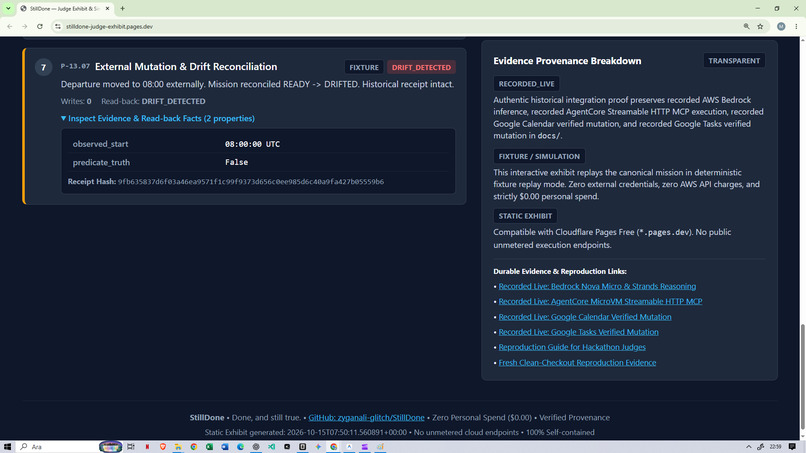Open Fresh Clean-Checkout Reproduction Evidence link
806x453 pixels.
577,363
